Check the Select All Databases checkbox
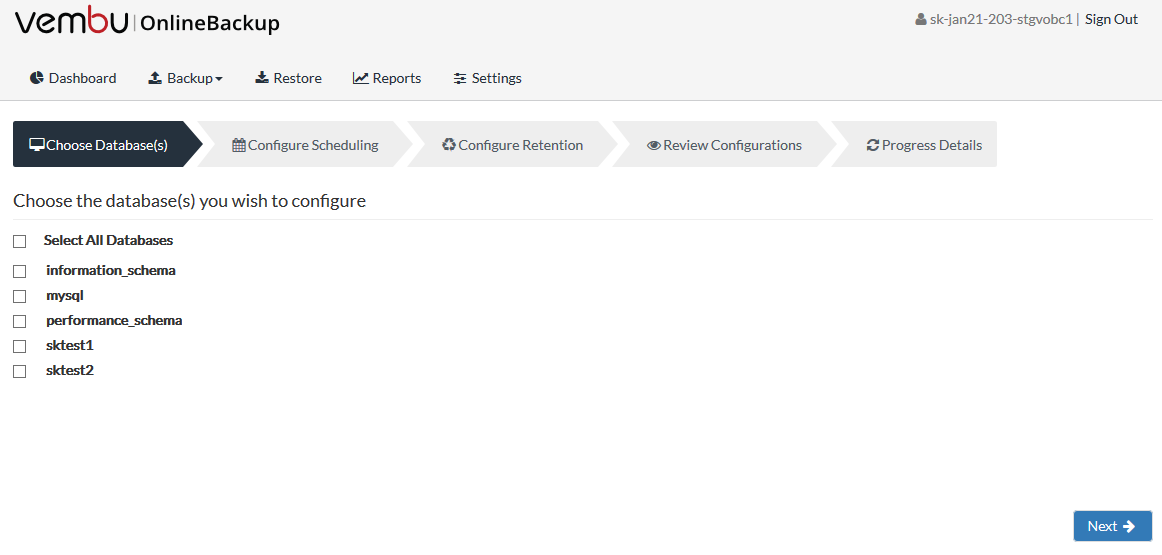This screenshot has width=1162, height=555. [19, 242]
